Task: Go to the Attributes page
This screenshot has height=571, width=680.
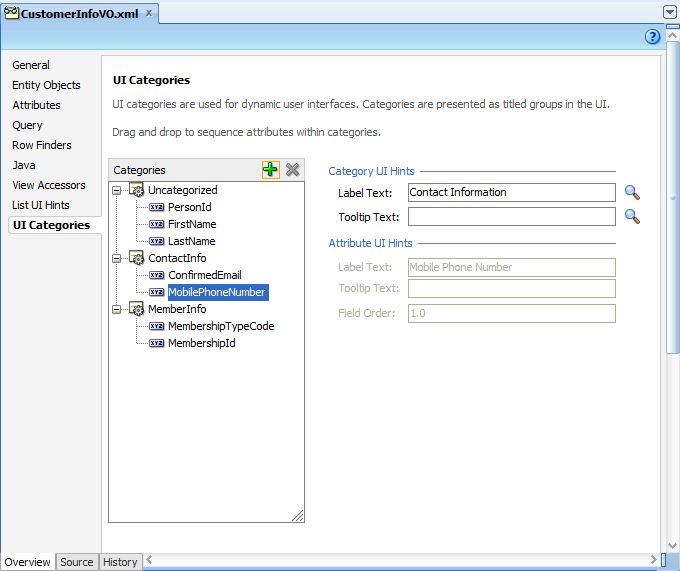Action: 36,105
